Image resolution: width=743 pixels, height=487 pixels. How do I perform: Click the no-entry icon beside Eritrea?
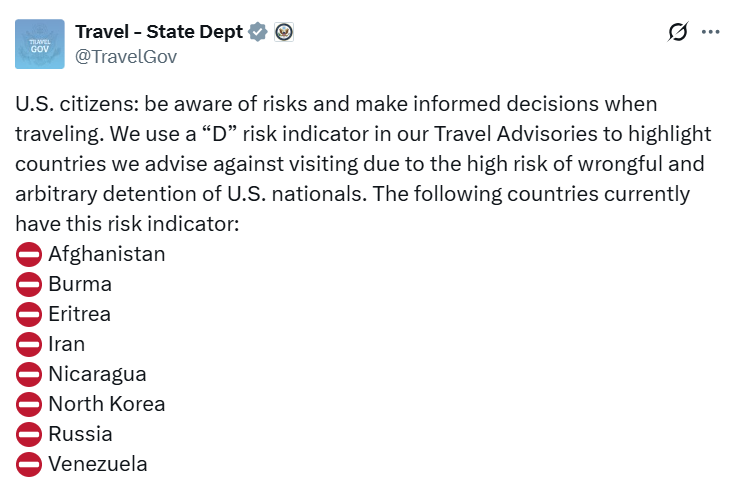(x=29, y=314)
